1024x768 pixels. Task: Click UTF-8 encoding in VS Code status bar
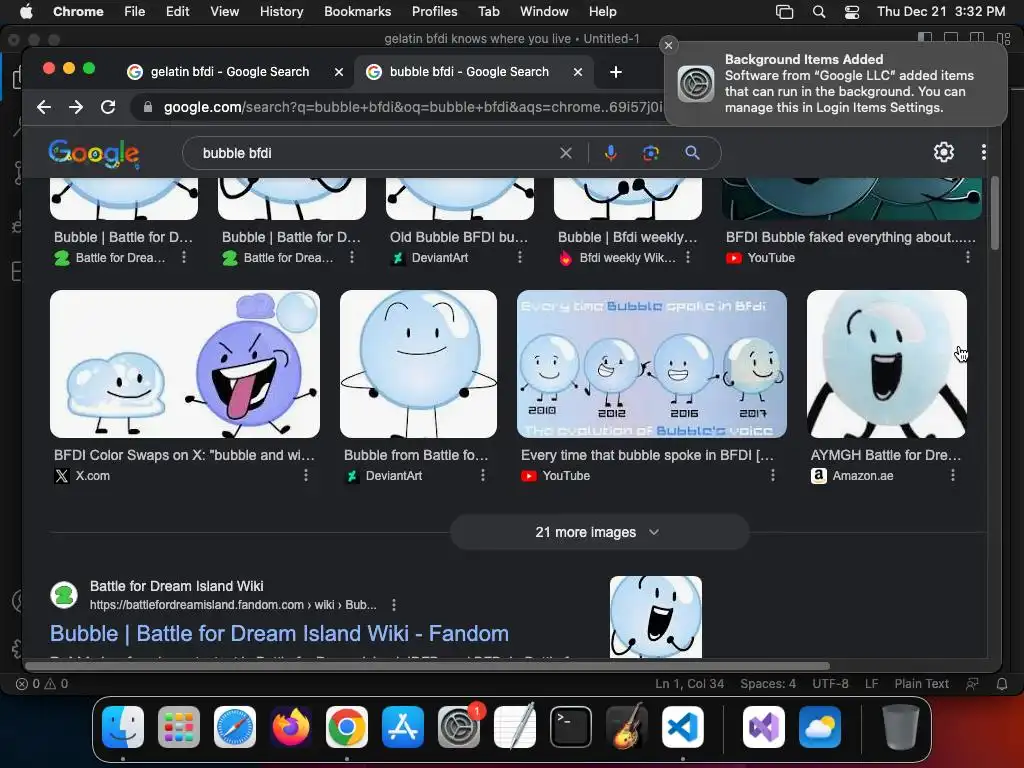click(x=830, y=684)
